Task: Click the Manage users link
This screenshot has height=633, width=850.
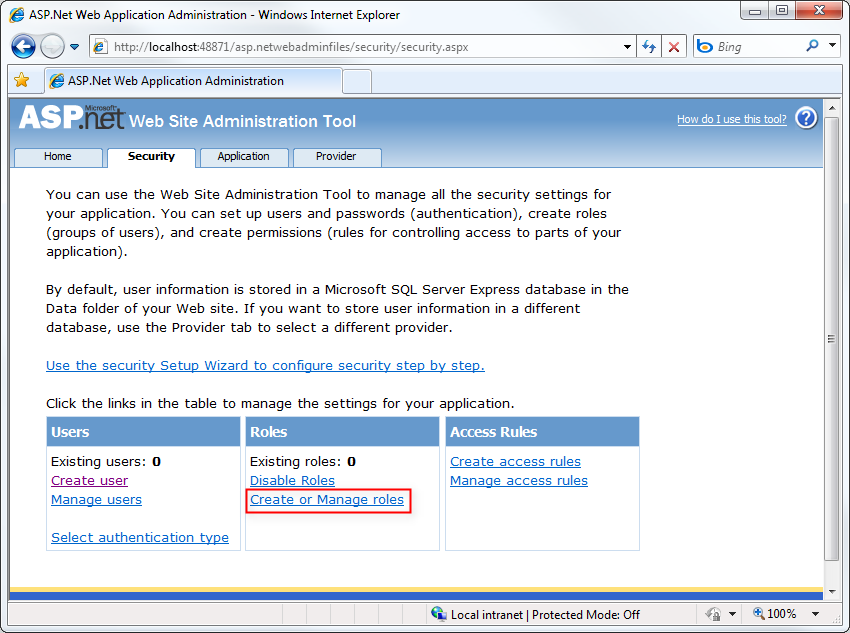Action: click(96, 500)
